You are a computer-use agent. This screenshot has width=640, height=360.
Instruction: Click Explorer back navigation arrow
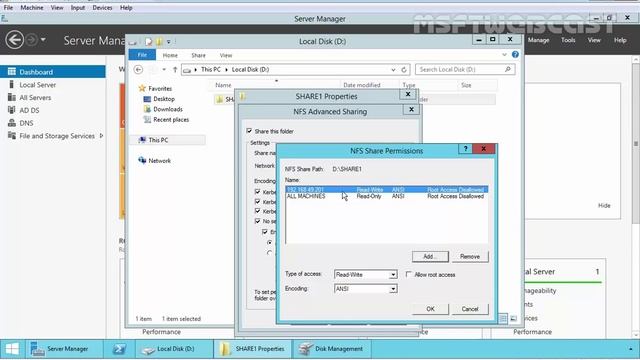[x=138, y=70]
